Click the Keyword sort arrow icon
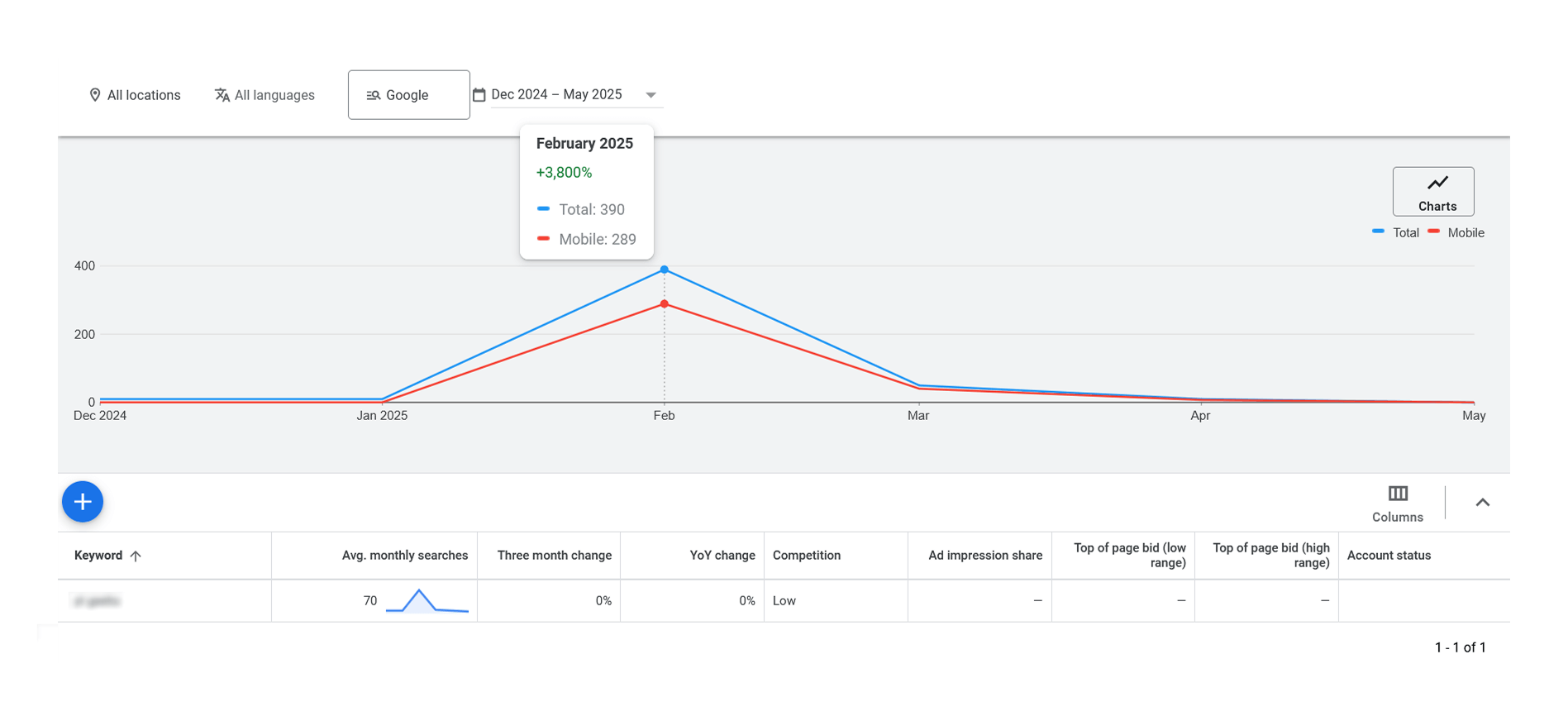This screenshot has height=721, width=1568. point(136,556)
